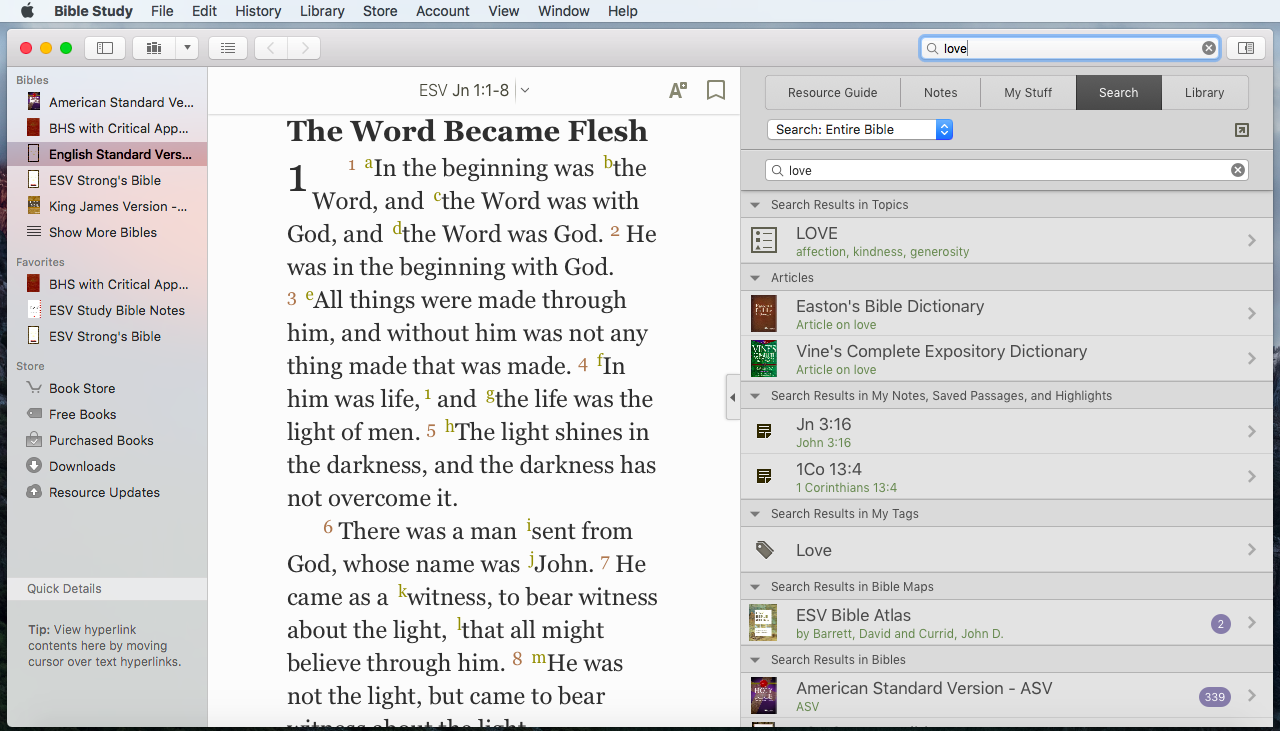Click the collapse arrow on the panel divider

(732, 397)
